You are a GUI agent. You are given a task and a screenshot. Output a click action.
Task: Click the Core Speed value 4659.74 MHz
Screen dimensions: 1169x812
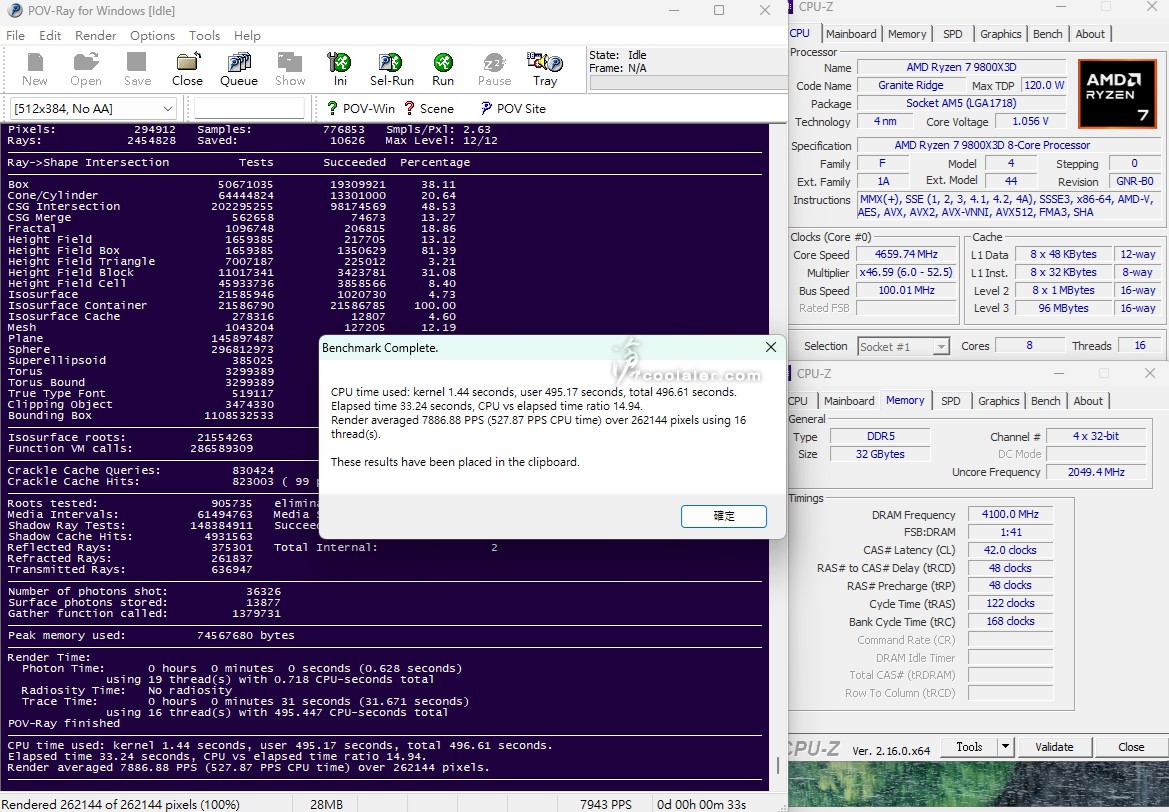[x=906, y=254]
